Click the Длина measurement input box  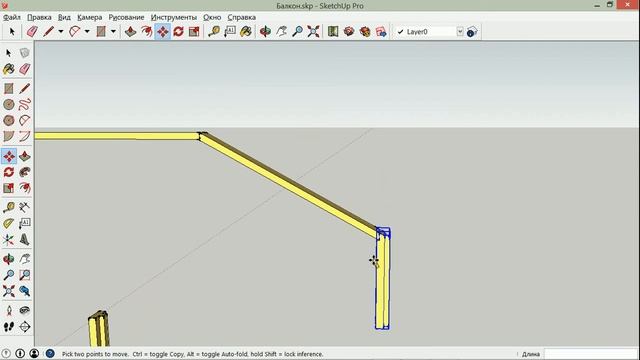coord(591,354)
